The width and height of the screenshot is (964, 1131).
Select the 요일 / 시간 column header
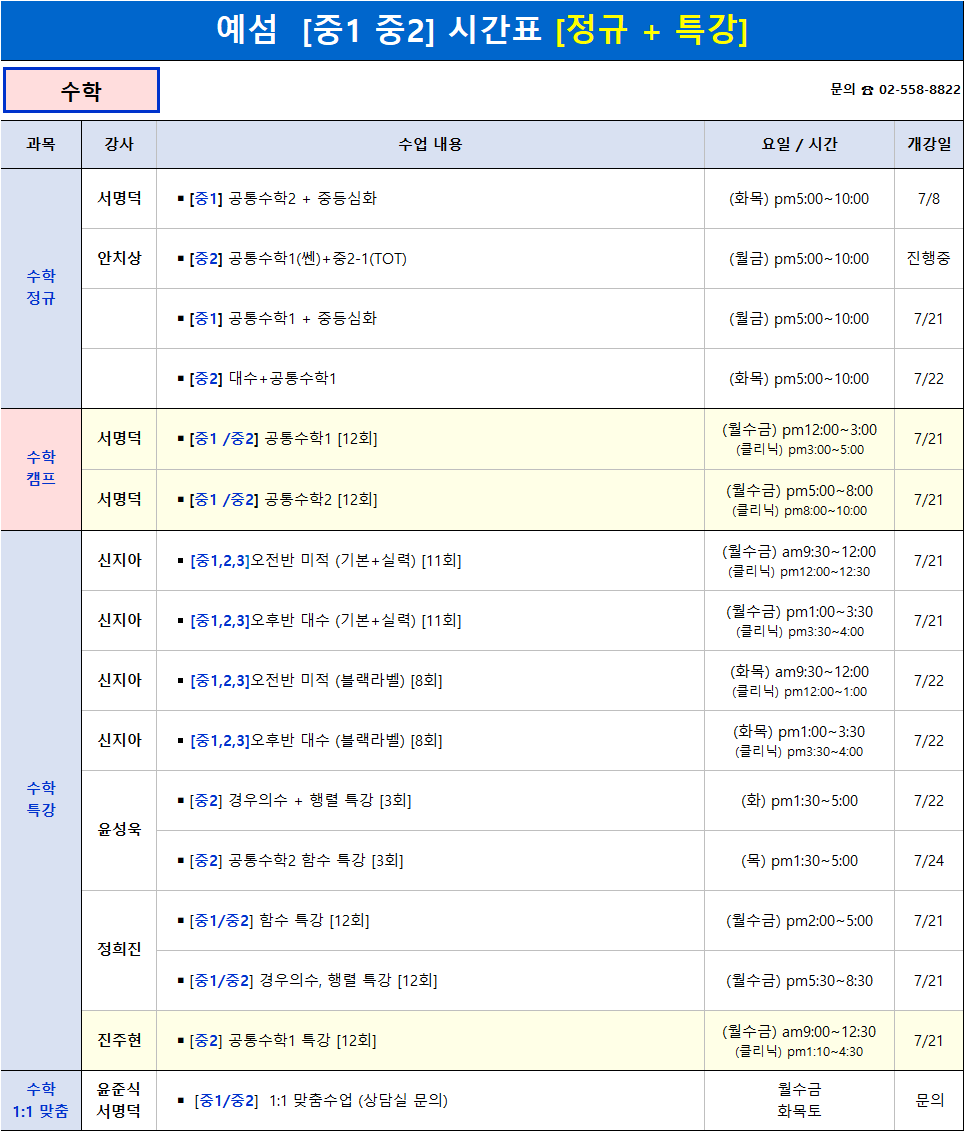tap(799, 144)
